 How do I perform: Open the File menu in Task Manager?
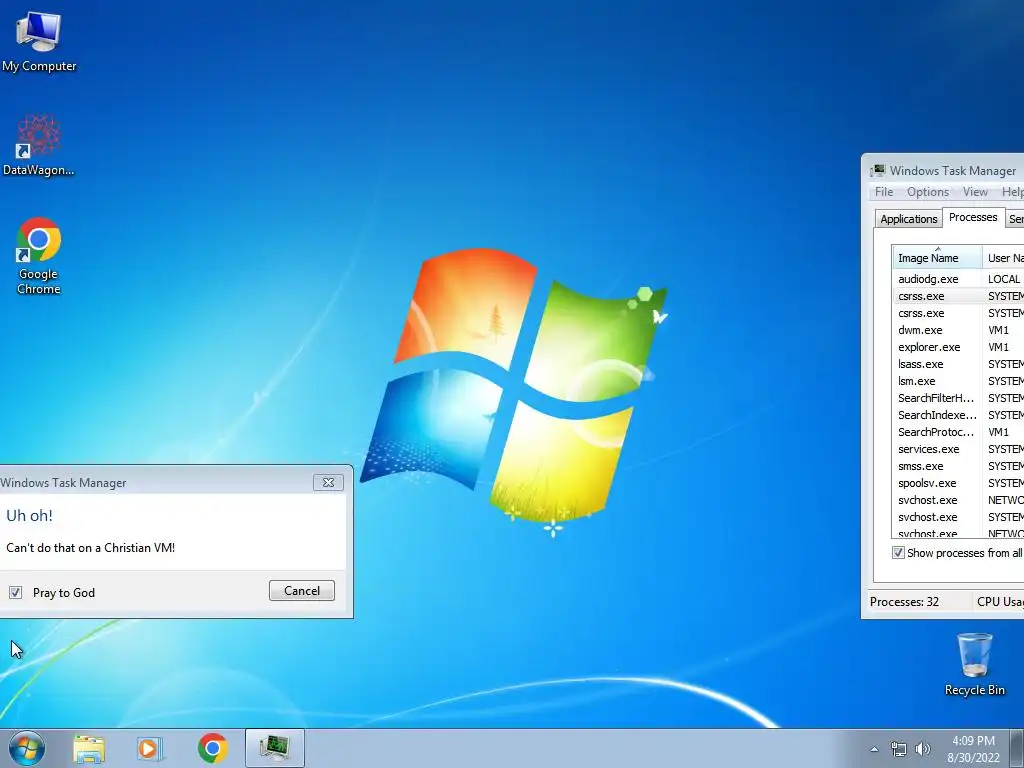tap(884, 191)
